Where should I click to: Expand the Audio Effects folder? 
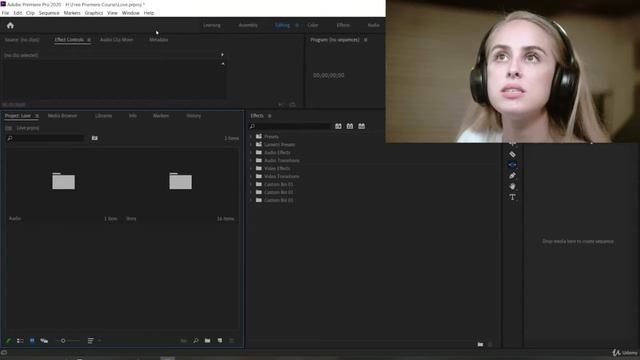coord(251,153)
